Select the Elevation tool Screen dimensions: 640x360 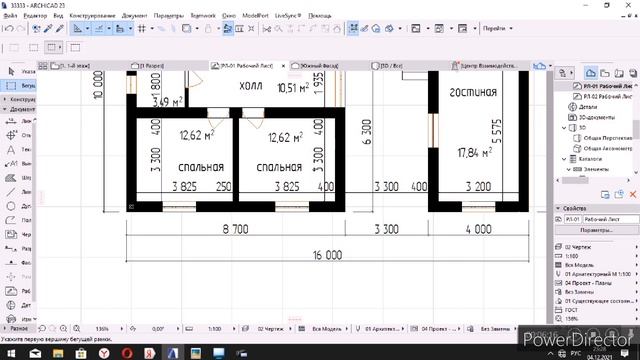[x=11, y=262]
